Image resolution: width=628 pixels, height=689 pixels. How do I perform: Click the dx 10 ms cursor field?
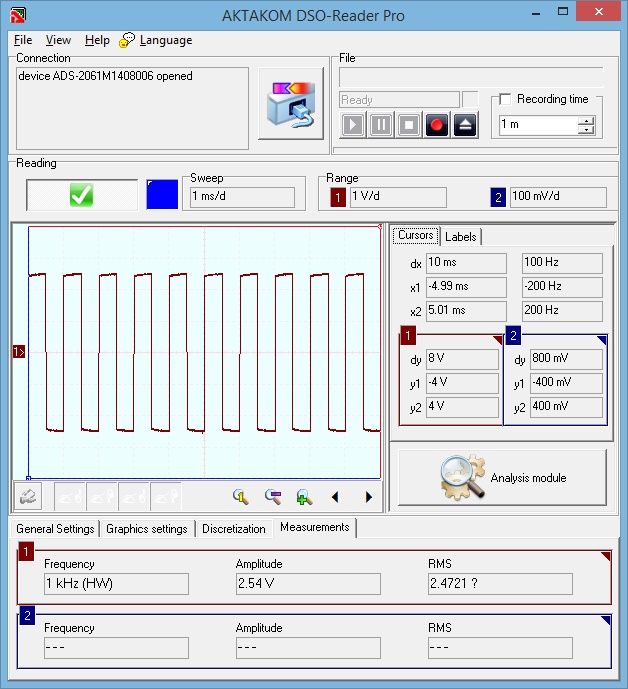coord(466,263)
